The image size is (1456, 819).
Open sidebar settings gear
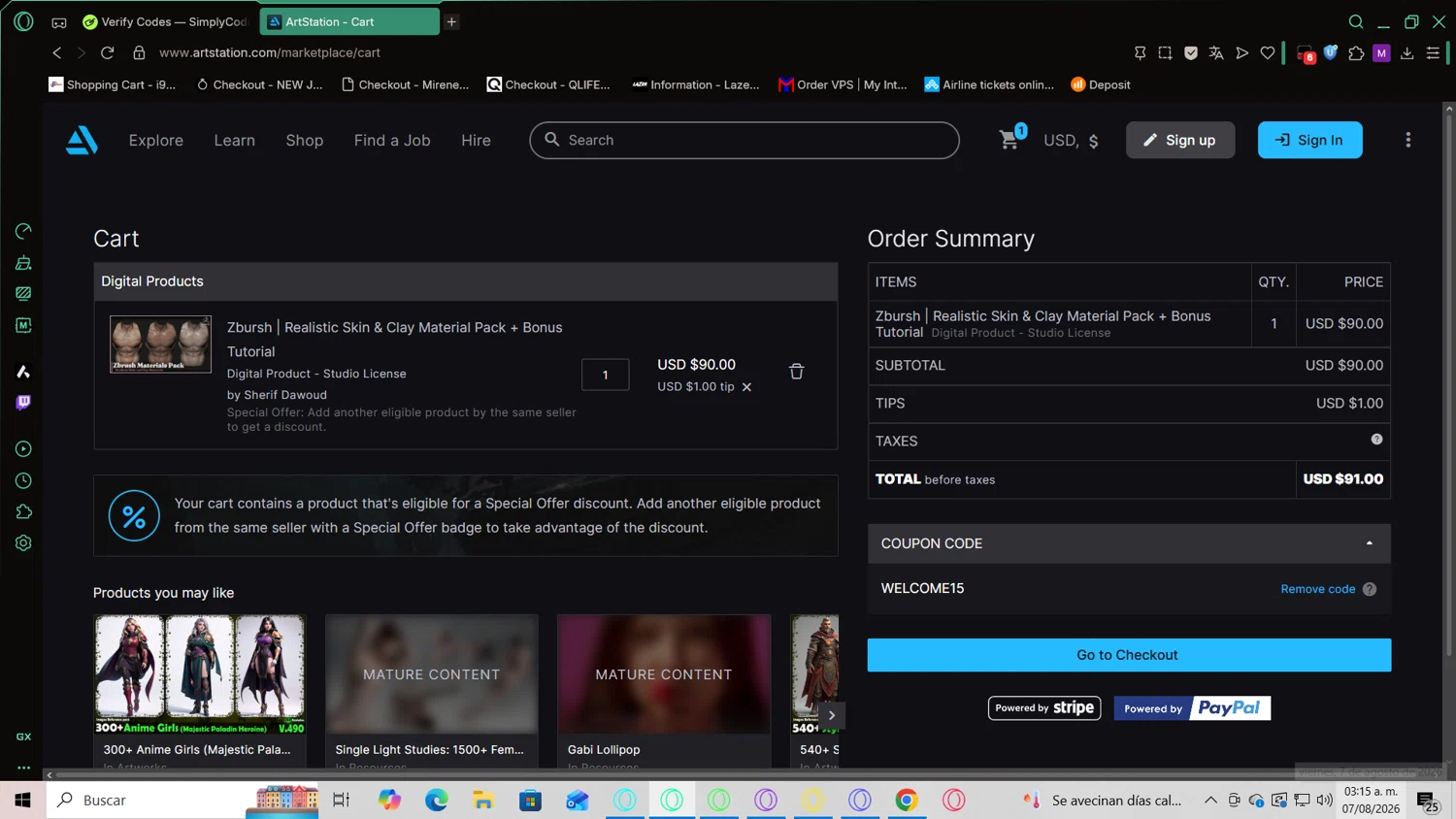click(x=23, y=543)
